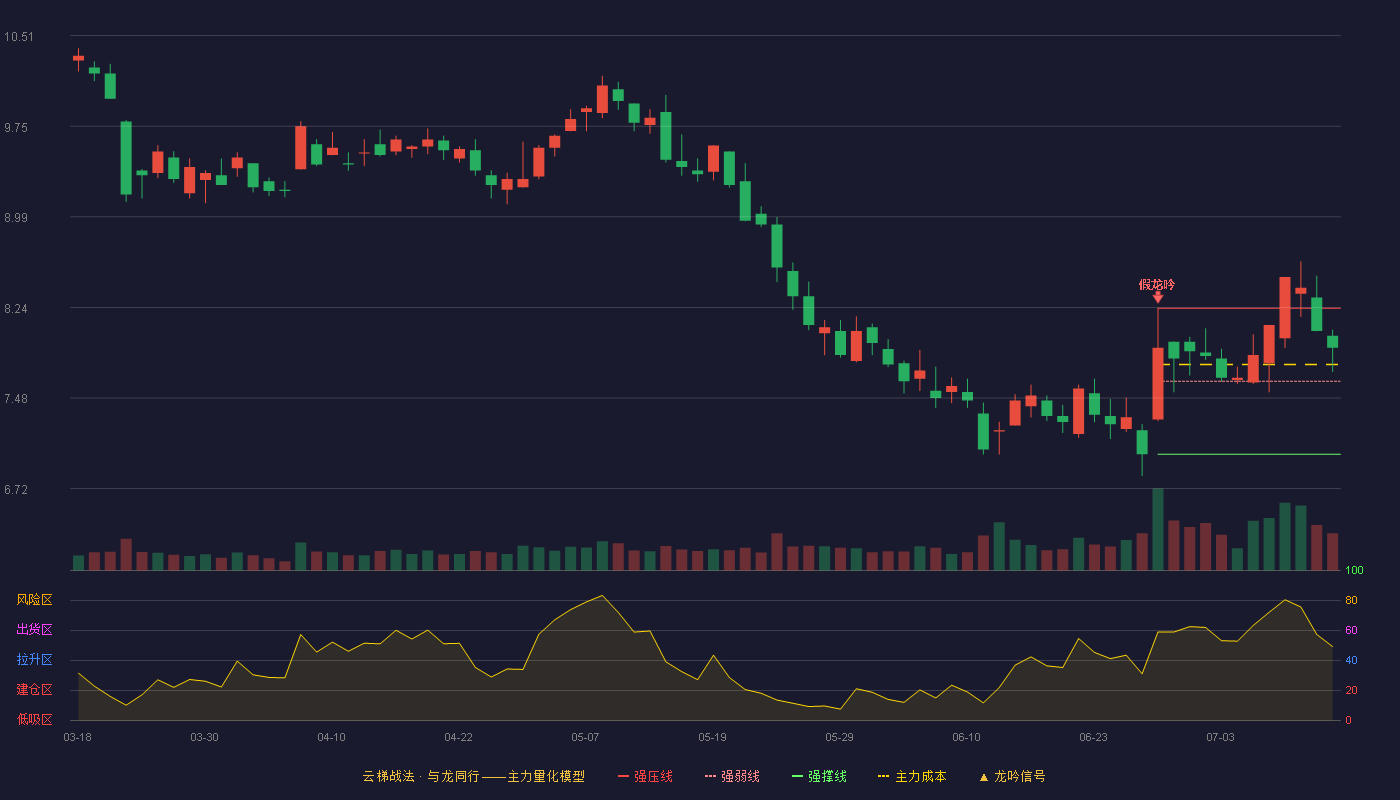Click the 04-22 date axis label

coord(458,737)
